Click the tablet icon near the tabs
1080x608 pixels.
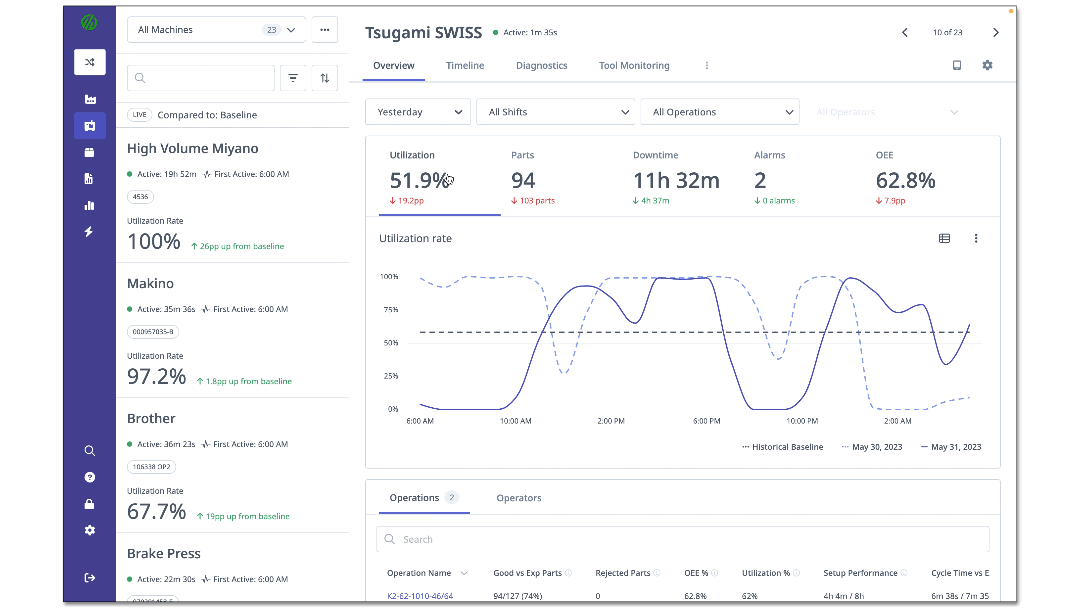(x=957, y=65)
